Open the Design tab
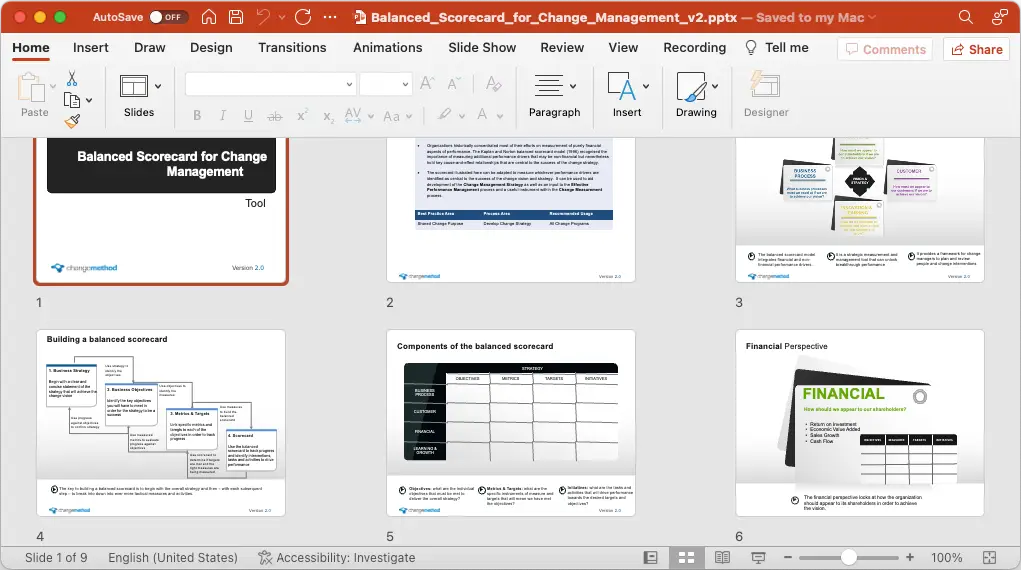 pyautogui.click(x=211, y=48)
